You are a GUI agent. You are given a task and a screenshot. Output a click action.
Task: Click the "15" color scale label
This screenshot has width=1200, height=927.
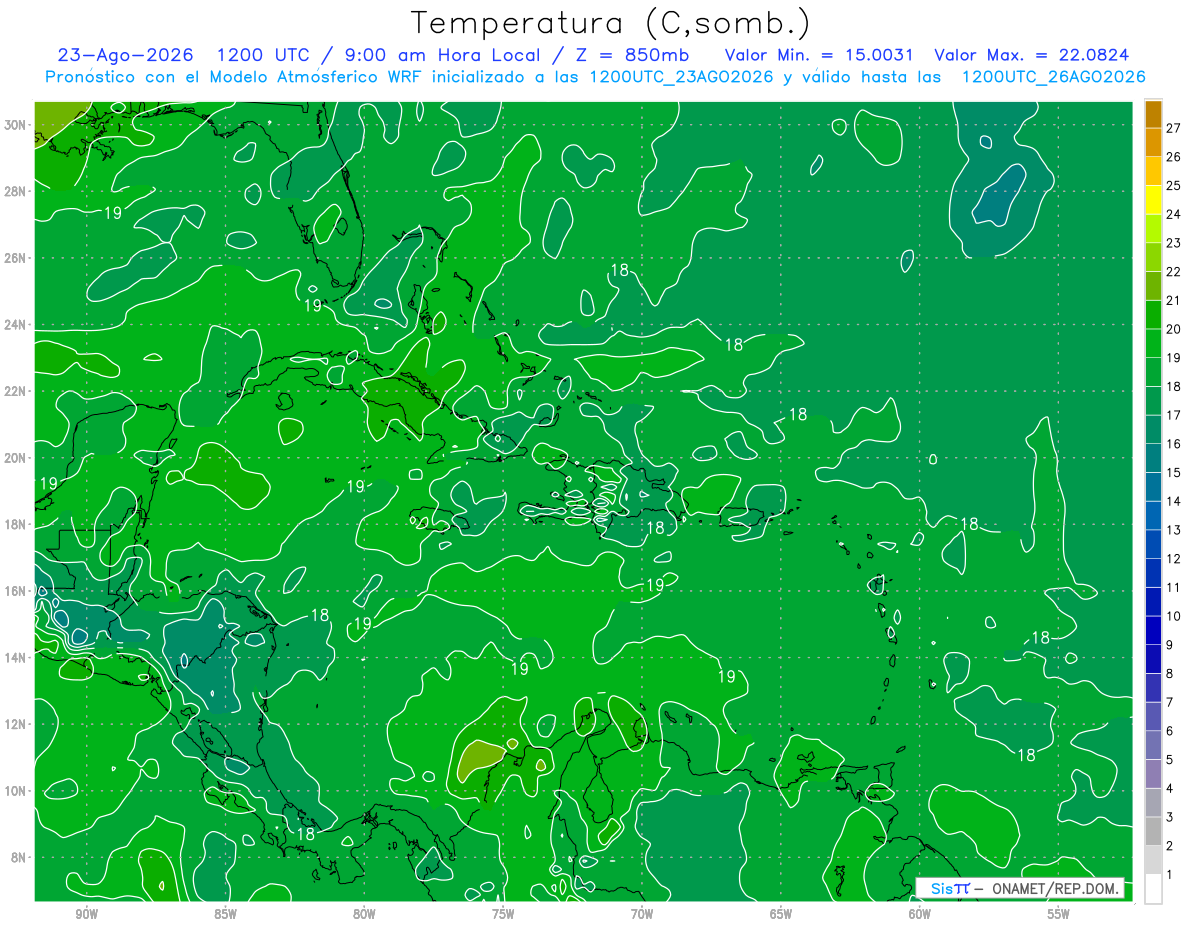coord(1173,472)
